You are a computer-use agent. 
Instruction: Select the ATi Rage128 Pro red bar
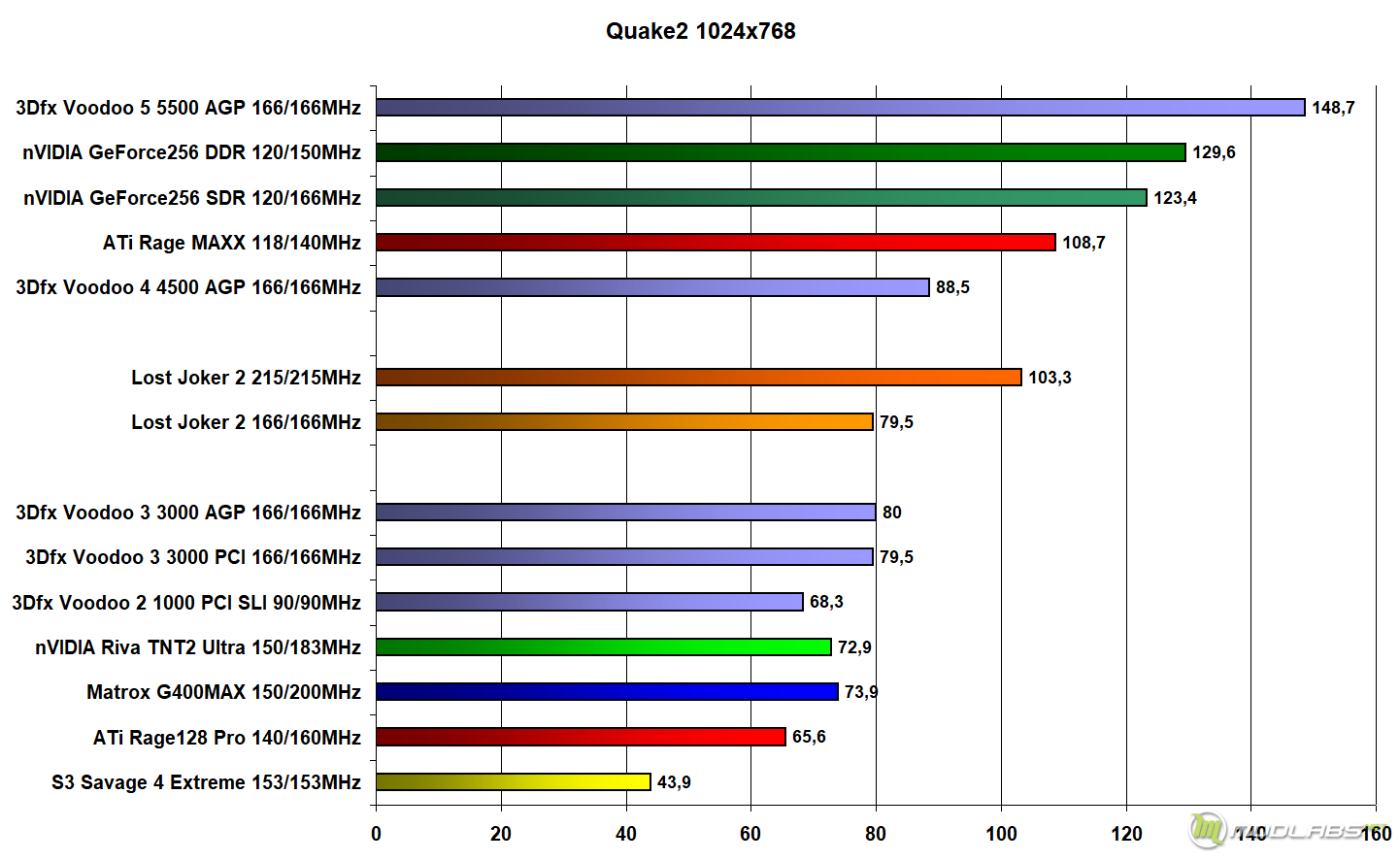tap(581, 737)
